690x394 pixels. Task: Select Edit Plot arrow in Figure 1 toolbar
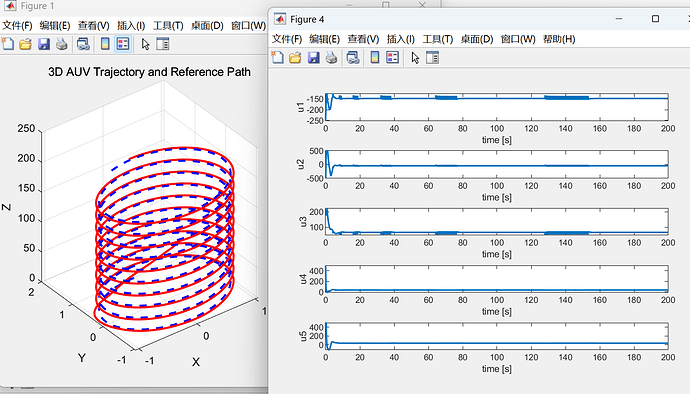145,44
